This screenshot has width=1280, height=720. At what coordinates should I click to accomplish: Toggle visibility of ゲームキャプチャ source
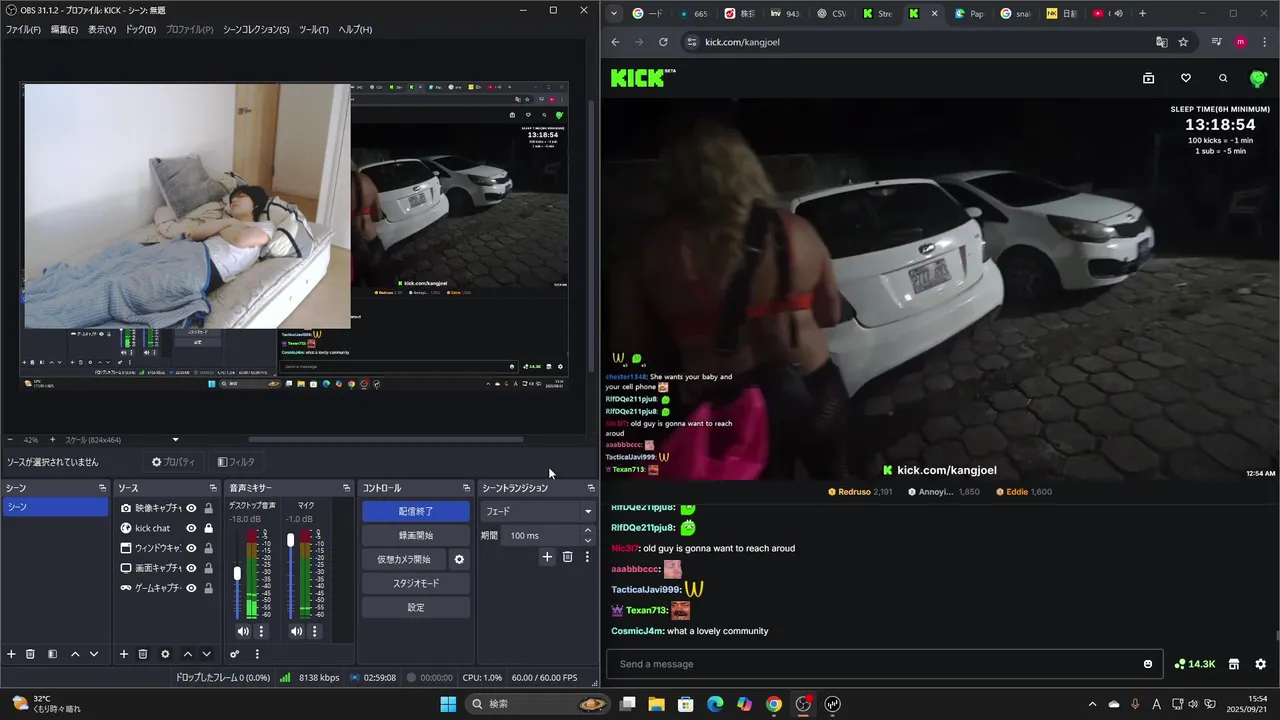click(x=191, y=588)
